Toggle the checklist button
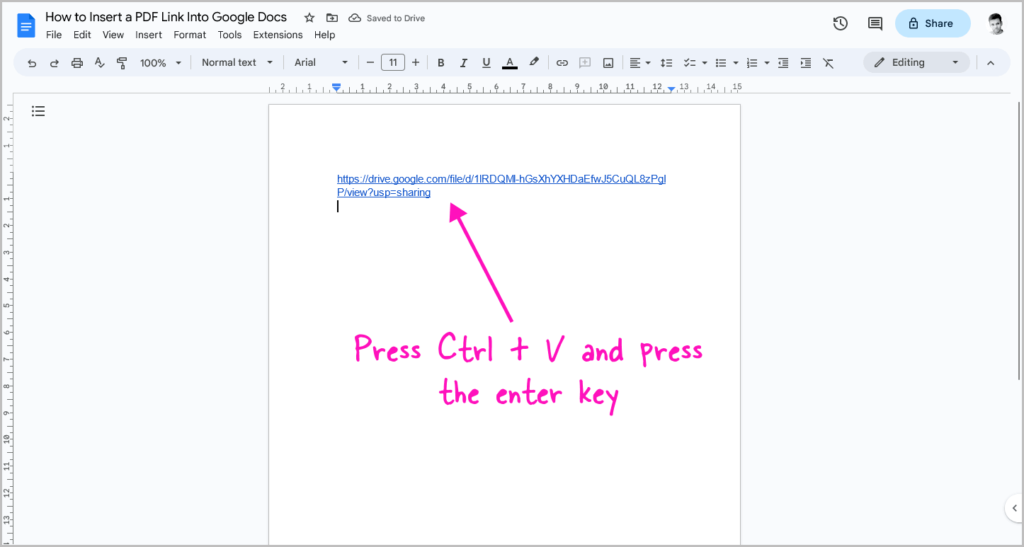 point(689,63)
